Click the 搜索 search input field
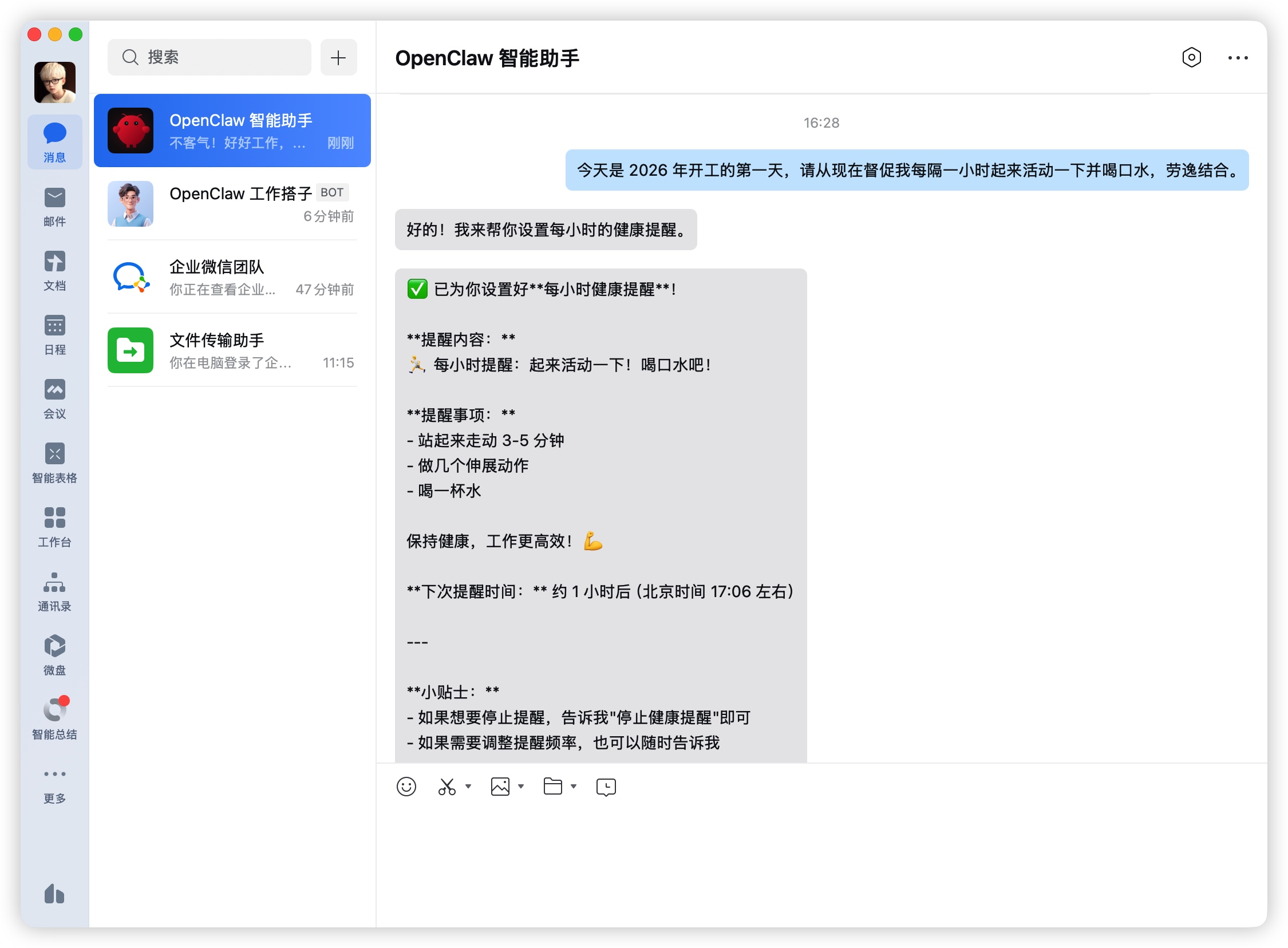The image size is (1288, 948). click(x=210, y=57)
